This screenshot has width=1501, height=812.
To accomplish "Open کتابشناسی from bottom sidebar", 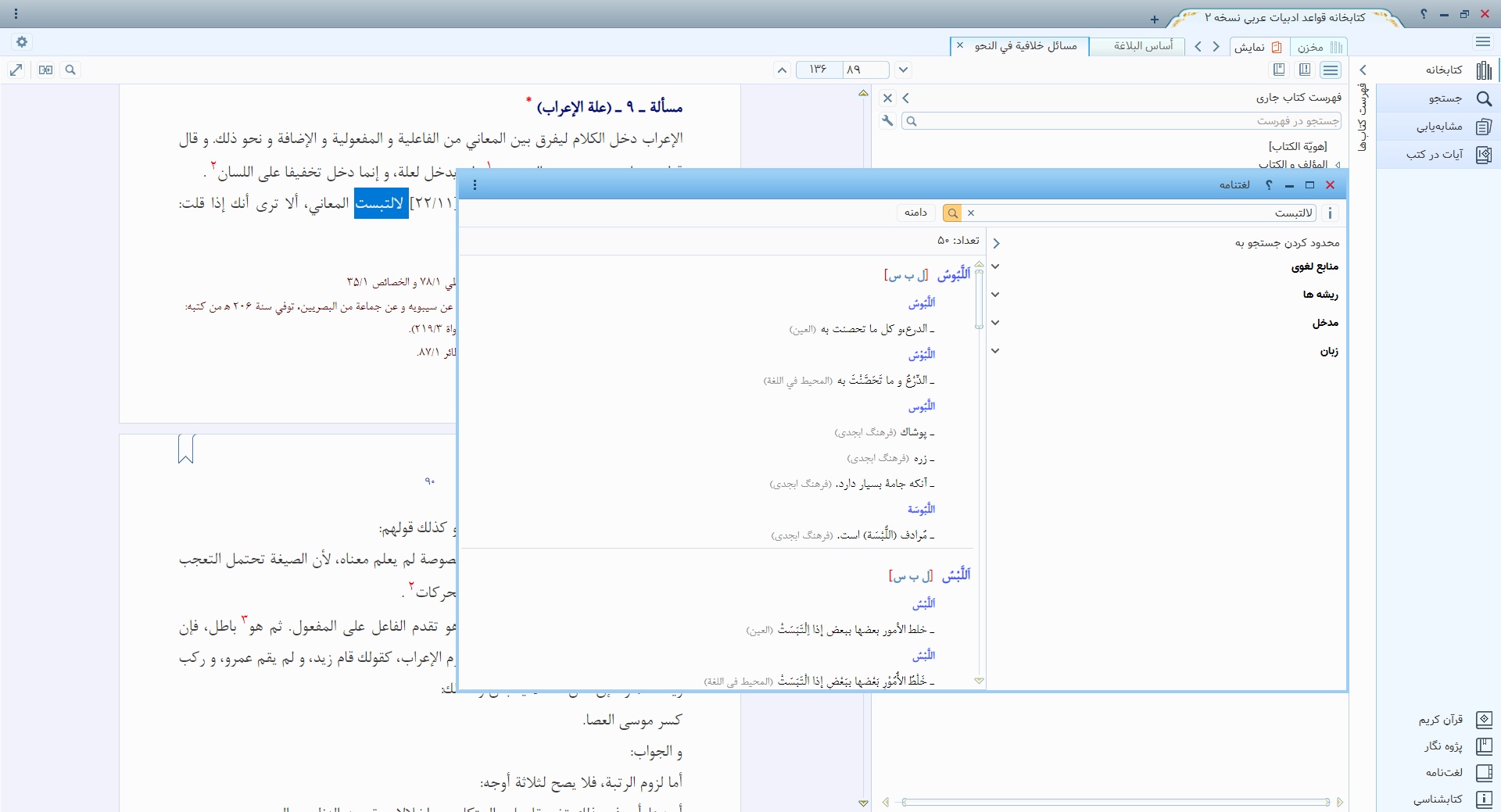I will tap(1454, 799).
